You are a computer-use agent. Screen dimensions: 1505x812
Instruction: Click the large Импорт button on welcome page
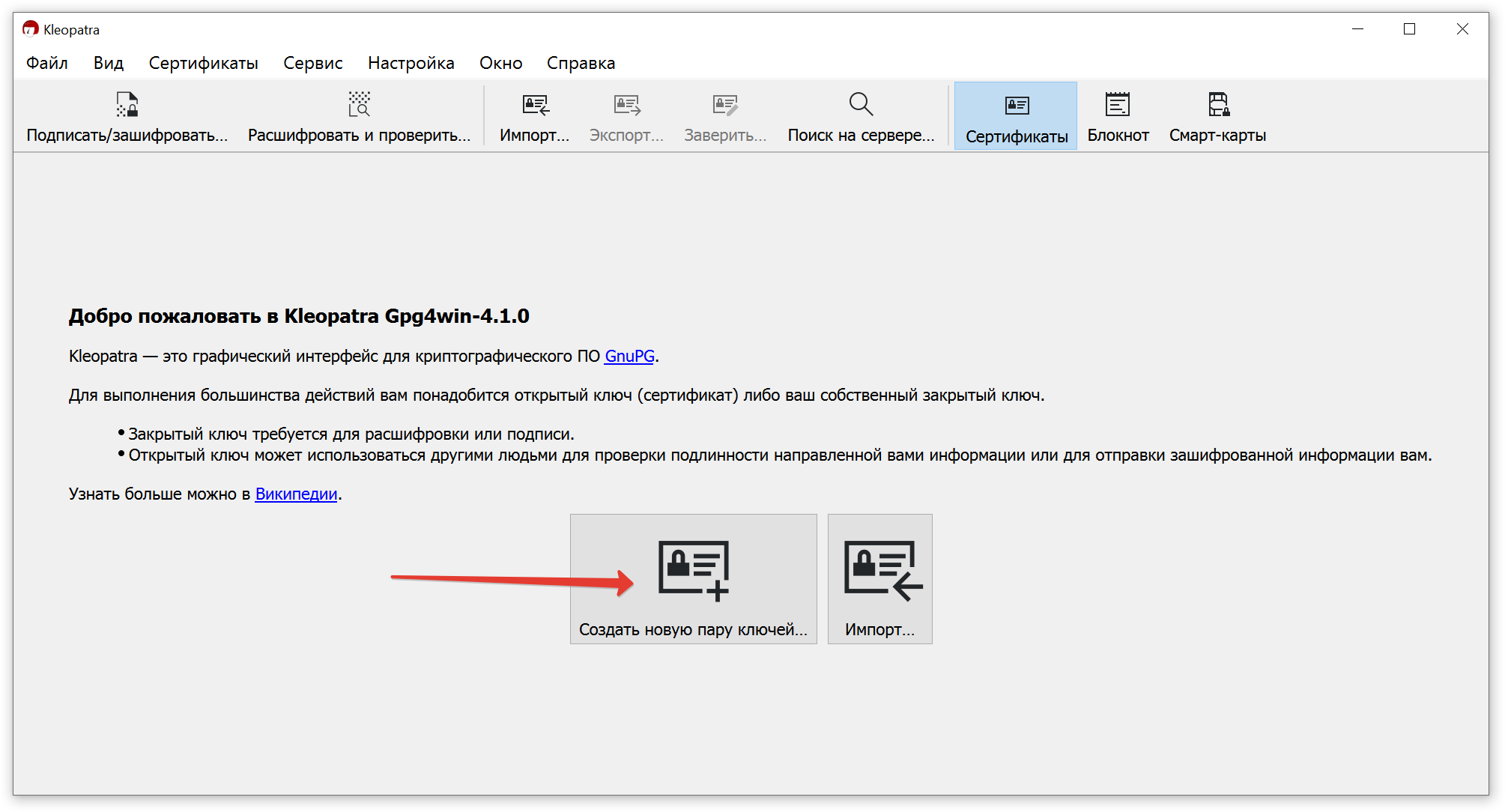point(880,579)
